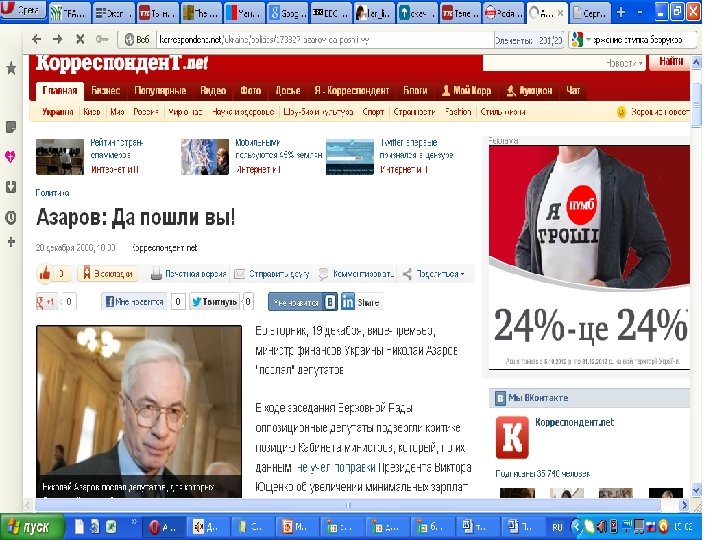Open 'Я - Корреспондент' menu section

(x=352, y=90)
